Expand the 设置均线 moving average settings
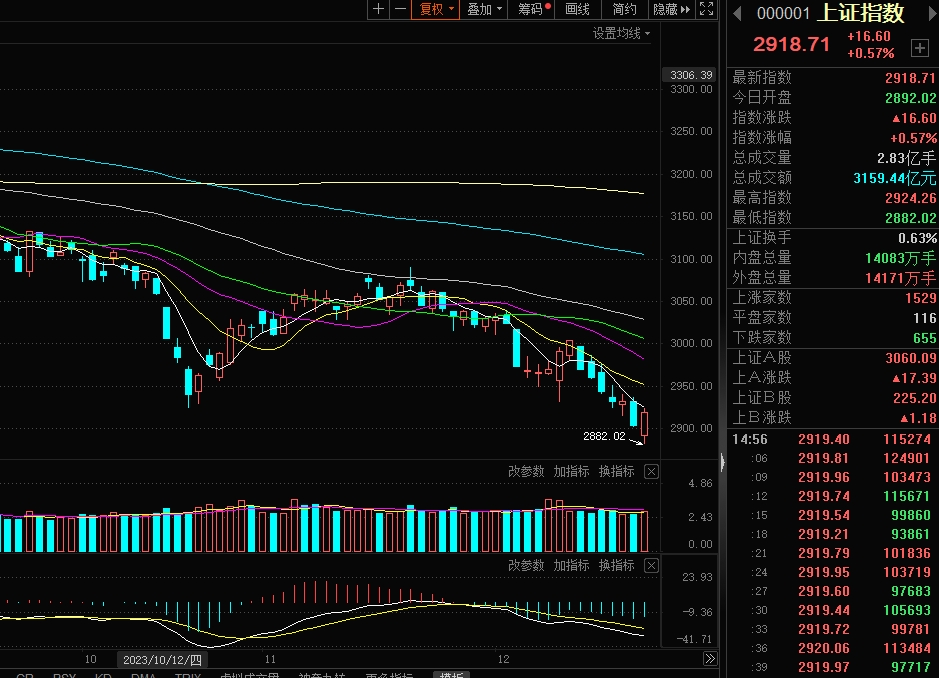The height and width of the screenshot is (678, 939). 621,33
